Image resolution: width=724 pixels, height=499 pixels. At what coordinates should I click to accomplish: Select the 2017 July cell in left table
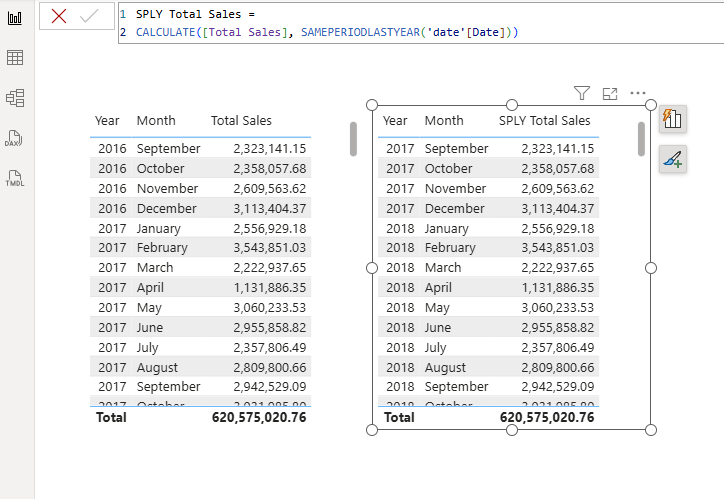tap(147, 347)
